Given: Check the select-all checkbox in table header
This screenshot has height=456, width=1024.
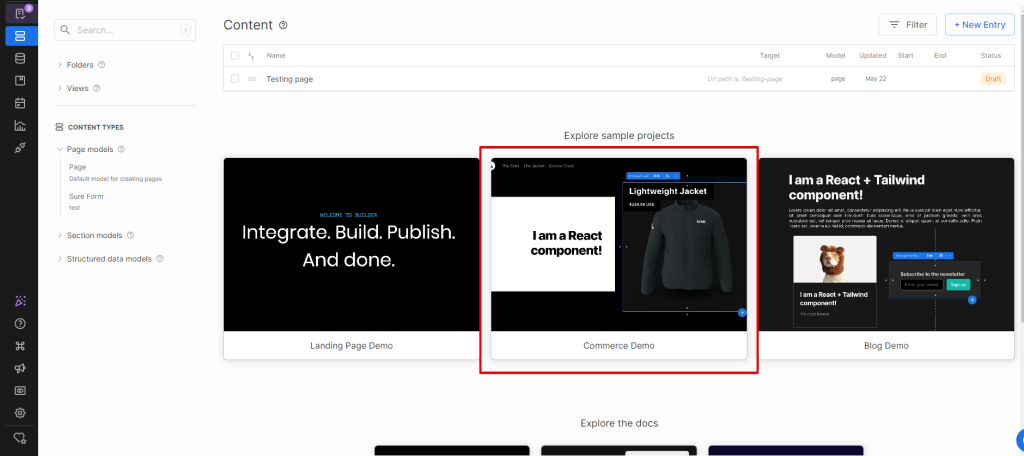Looking at the screenshot, I should (235, 55).
